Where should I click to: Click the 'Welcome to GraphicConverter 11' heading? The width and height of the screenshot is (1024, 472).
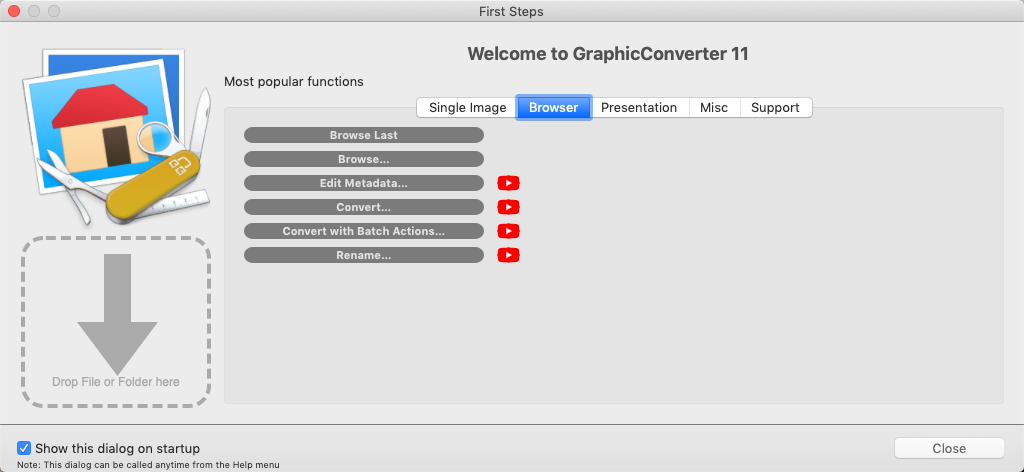click(x=607, y=54)
